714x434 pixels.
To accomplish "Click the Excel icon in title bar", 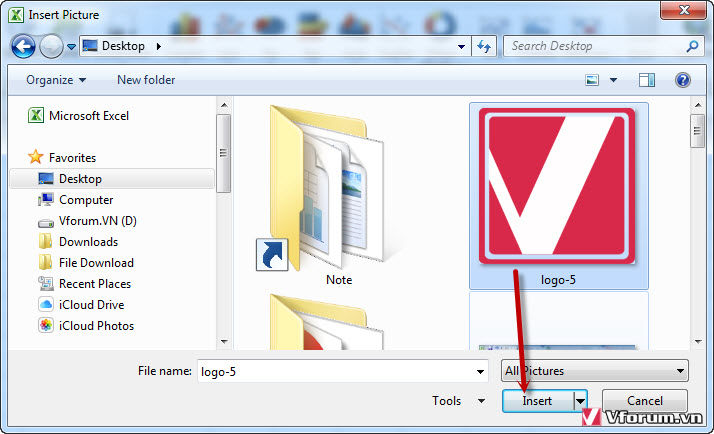I will [x=16, y=15].
